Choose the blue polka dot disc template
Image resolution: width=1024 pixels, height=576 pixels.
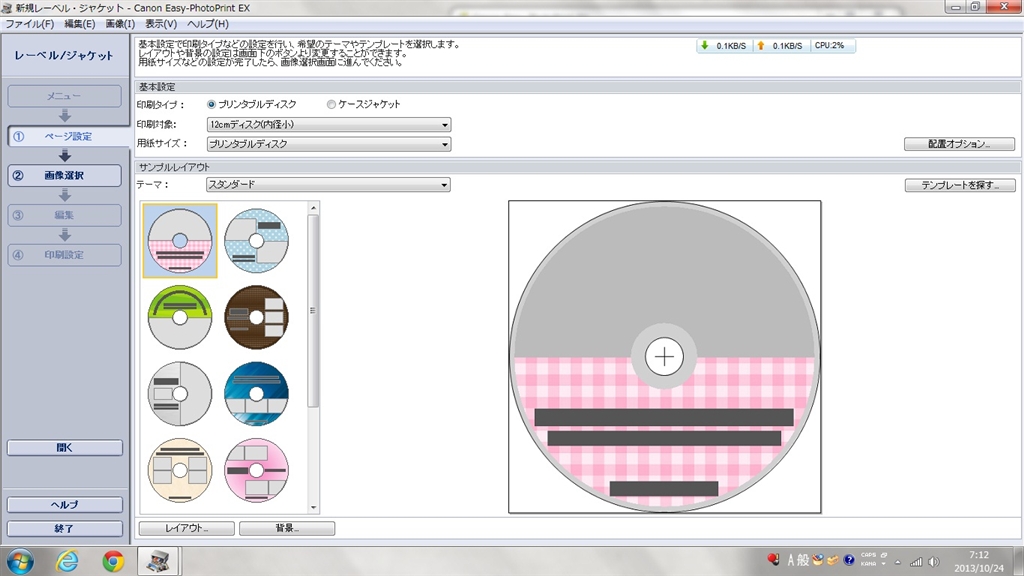[x=256, y=240]
